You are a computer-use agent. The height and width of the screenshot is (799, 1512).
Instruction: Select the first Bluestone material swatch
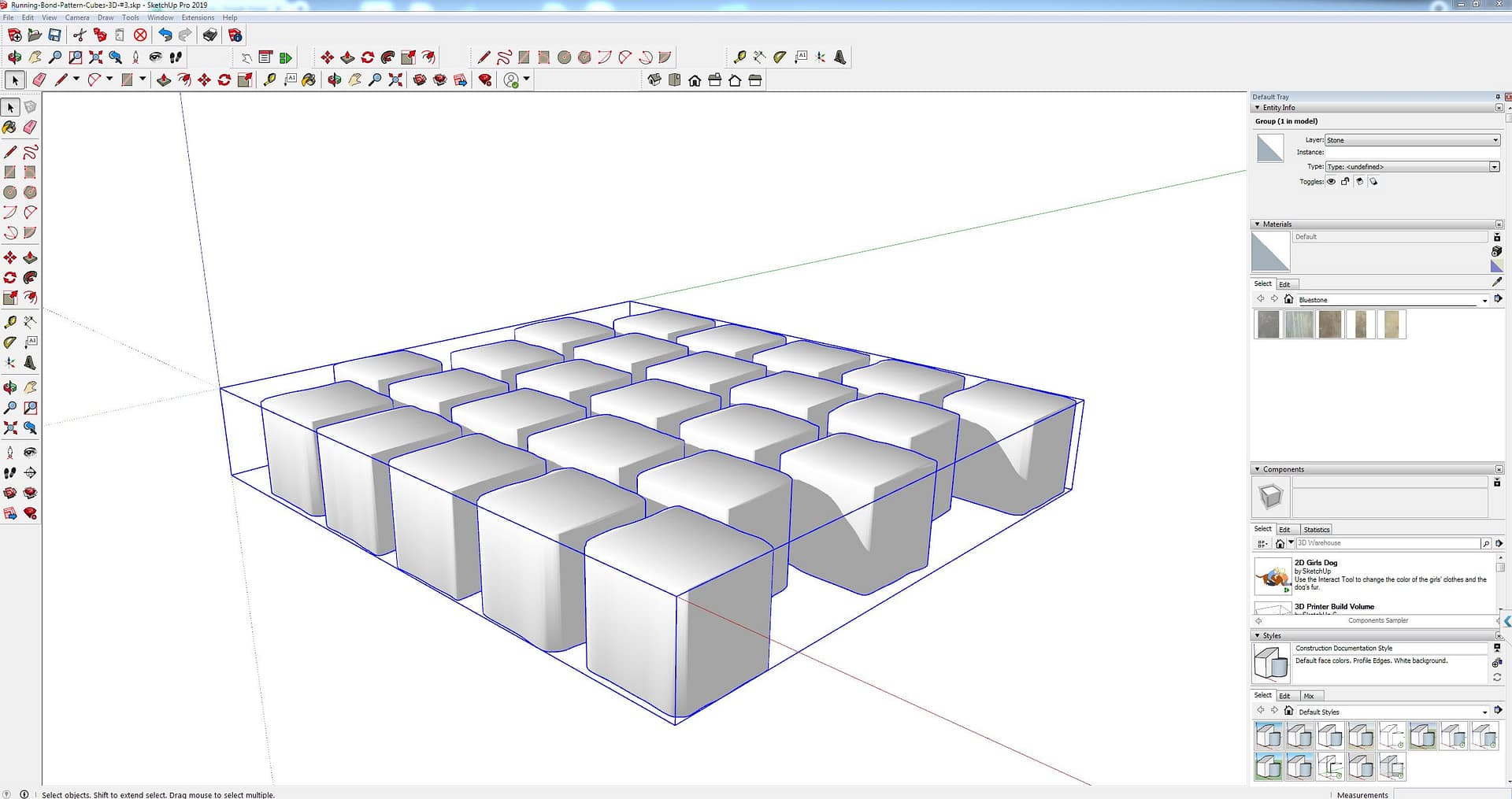point(1268,324)
